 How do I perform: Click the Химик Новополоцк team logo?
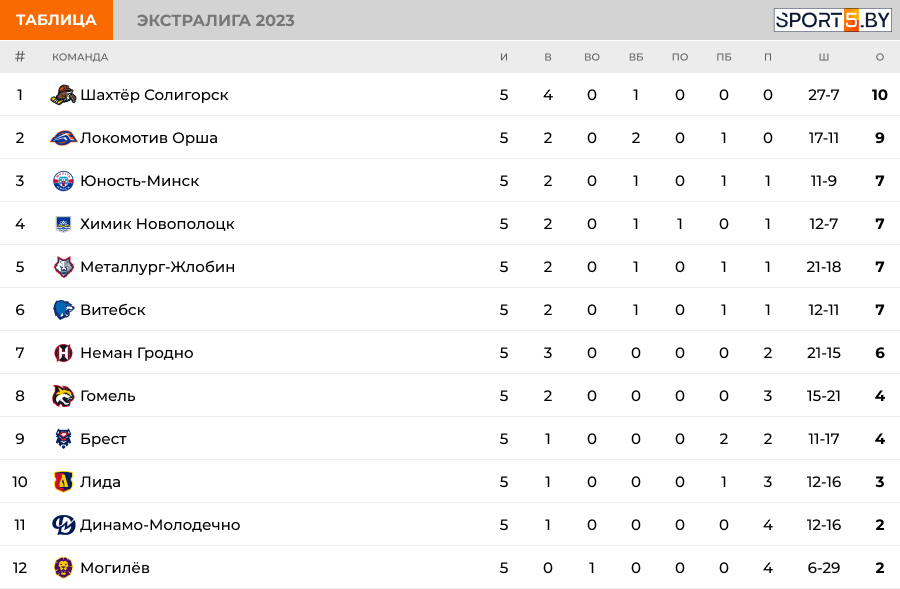tap(63, 224)
